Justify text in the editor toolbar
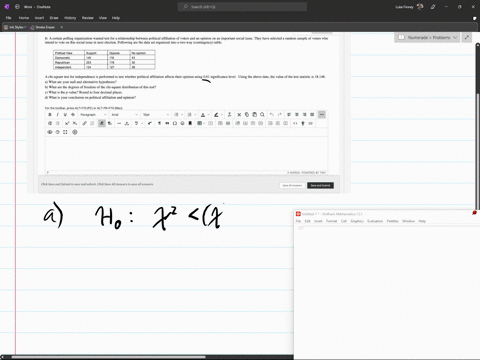This screenshot has width=480, height=360. (312, 115)
